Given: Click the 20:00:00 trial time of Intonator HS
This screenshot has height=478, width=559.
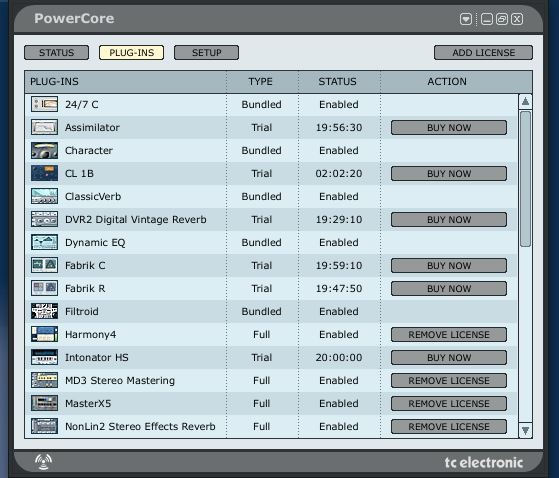Looking at the screenshot, I should tap(339, 358).
